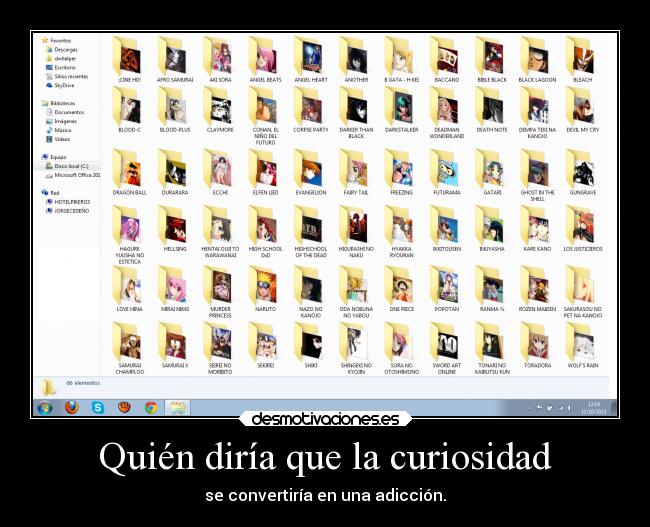Select Disco local (C:) drive

point(67,166)
